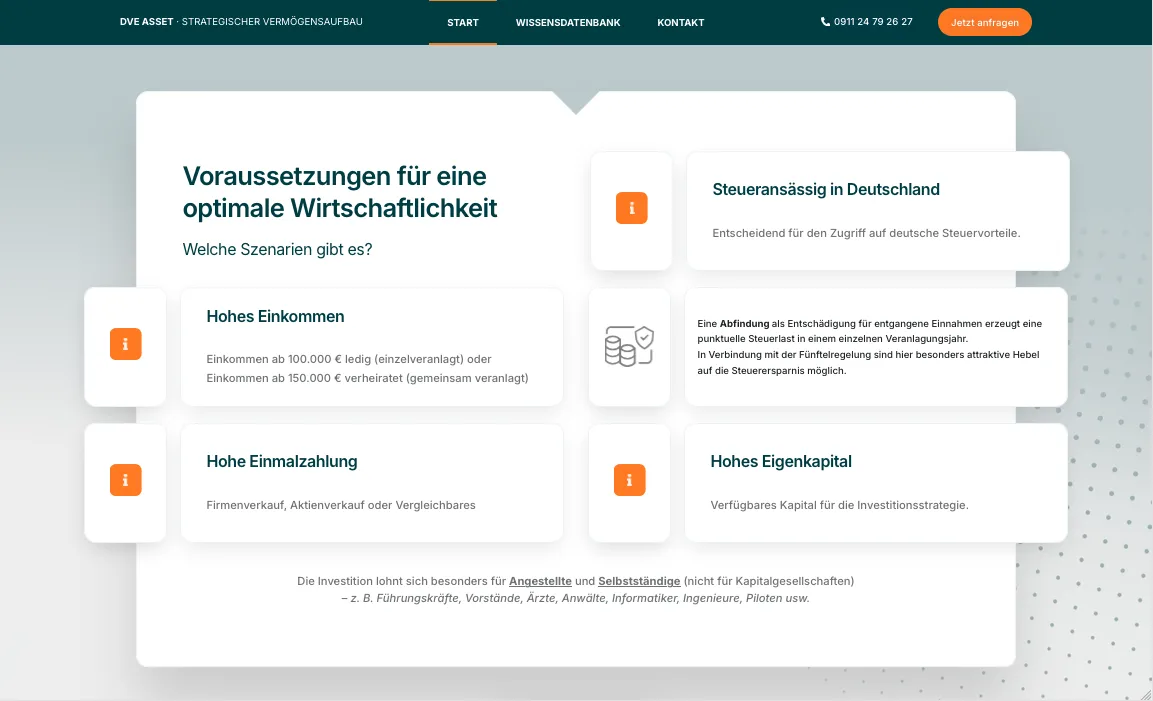Viewport: 1153px width, 701px height.
Task: Follow the Angestellte link
Action: click(x=540, y=581)
